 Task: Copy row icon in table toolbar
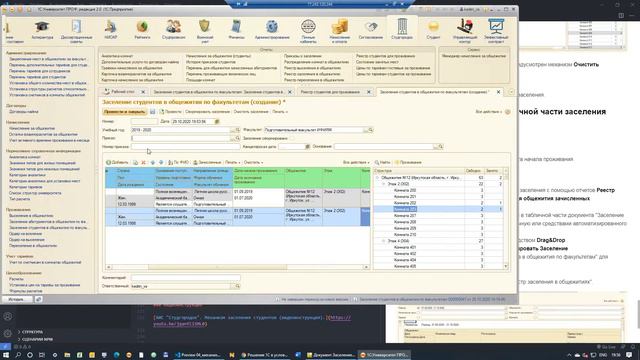136,162
